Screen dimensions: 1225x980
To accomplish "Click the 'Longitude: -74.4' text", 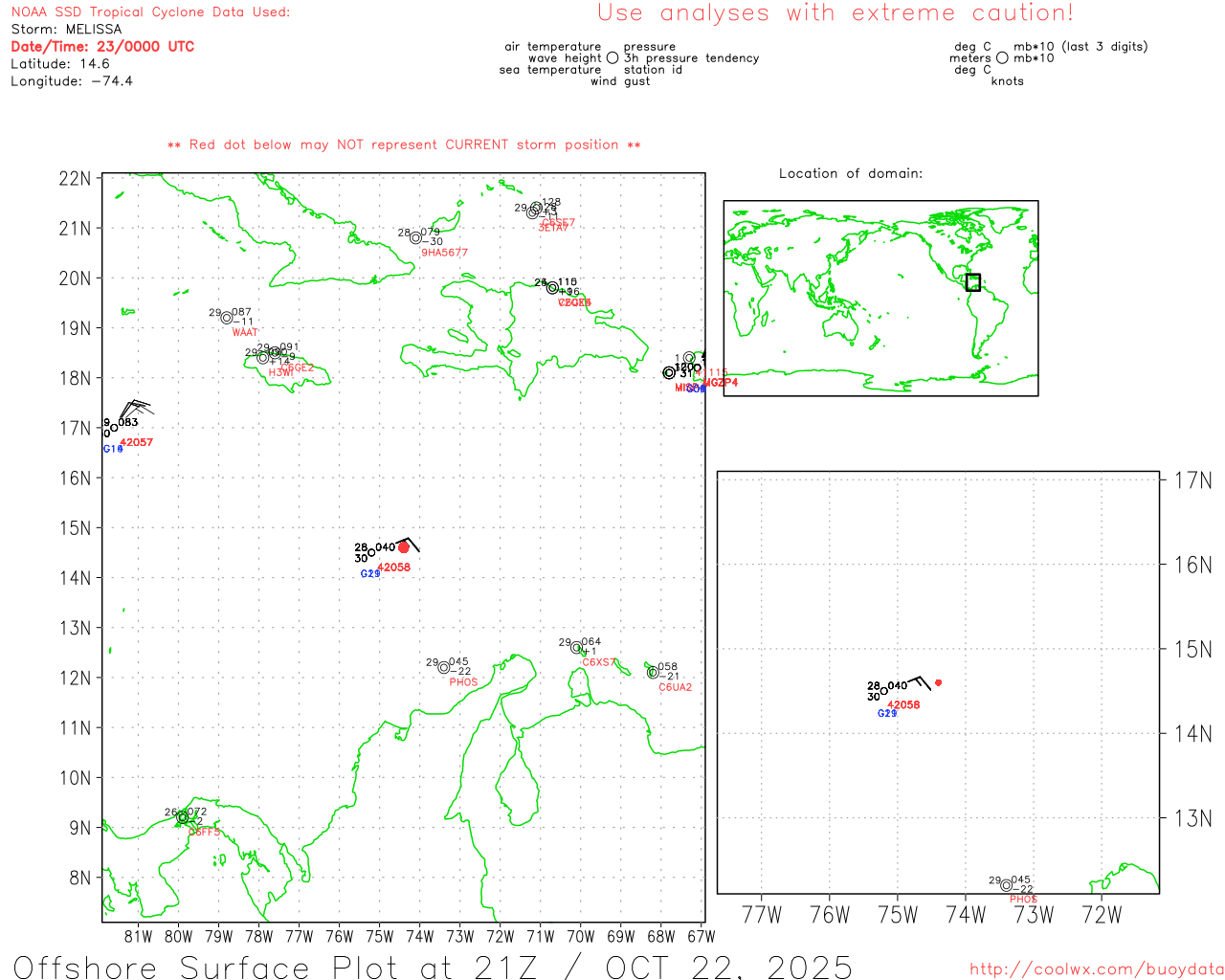I will pos(72,81).
